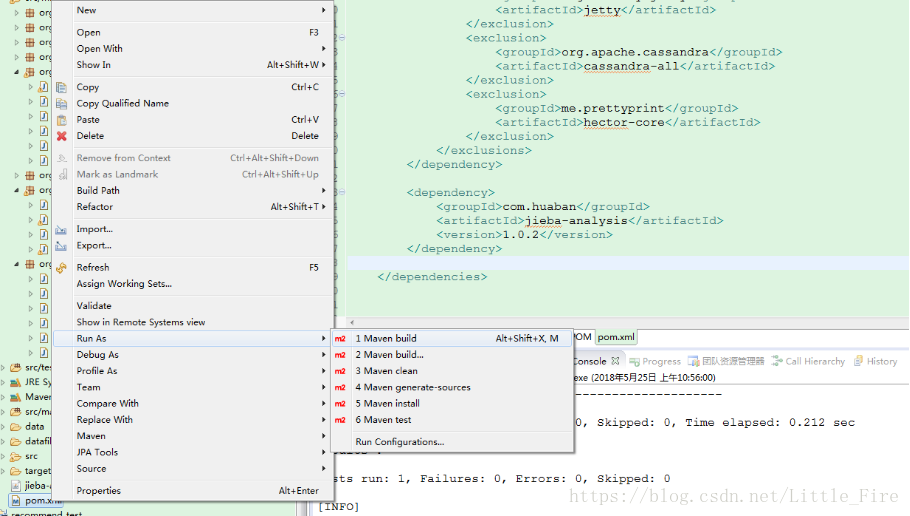This screenshot has width=910, height=516.
Task: Open the New submenu
Action: point(193,10)
